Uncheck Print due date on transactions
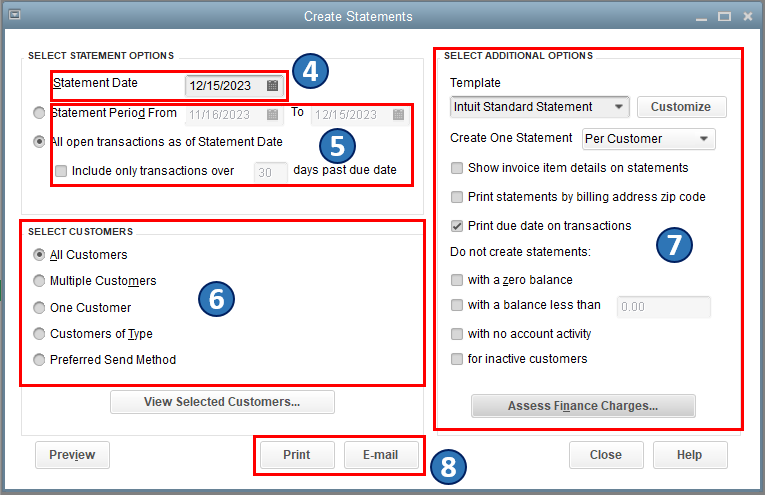Image resolution: width=765 pixels, height=495 pixels. point(457,226)
